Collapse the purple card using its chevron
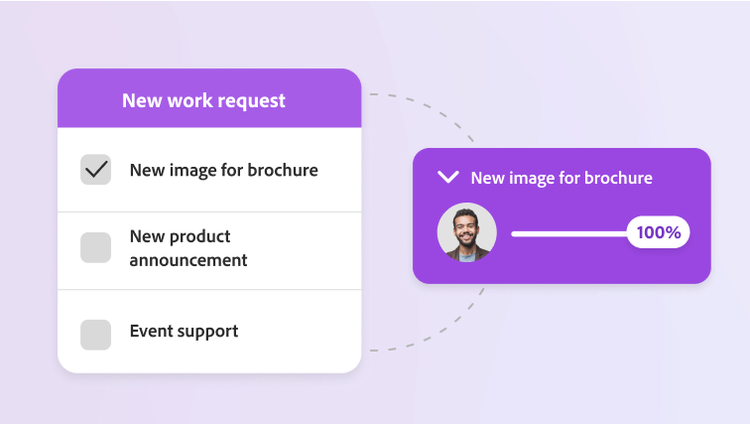 click(x=449, y=177)
